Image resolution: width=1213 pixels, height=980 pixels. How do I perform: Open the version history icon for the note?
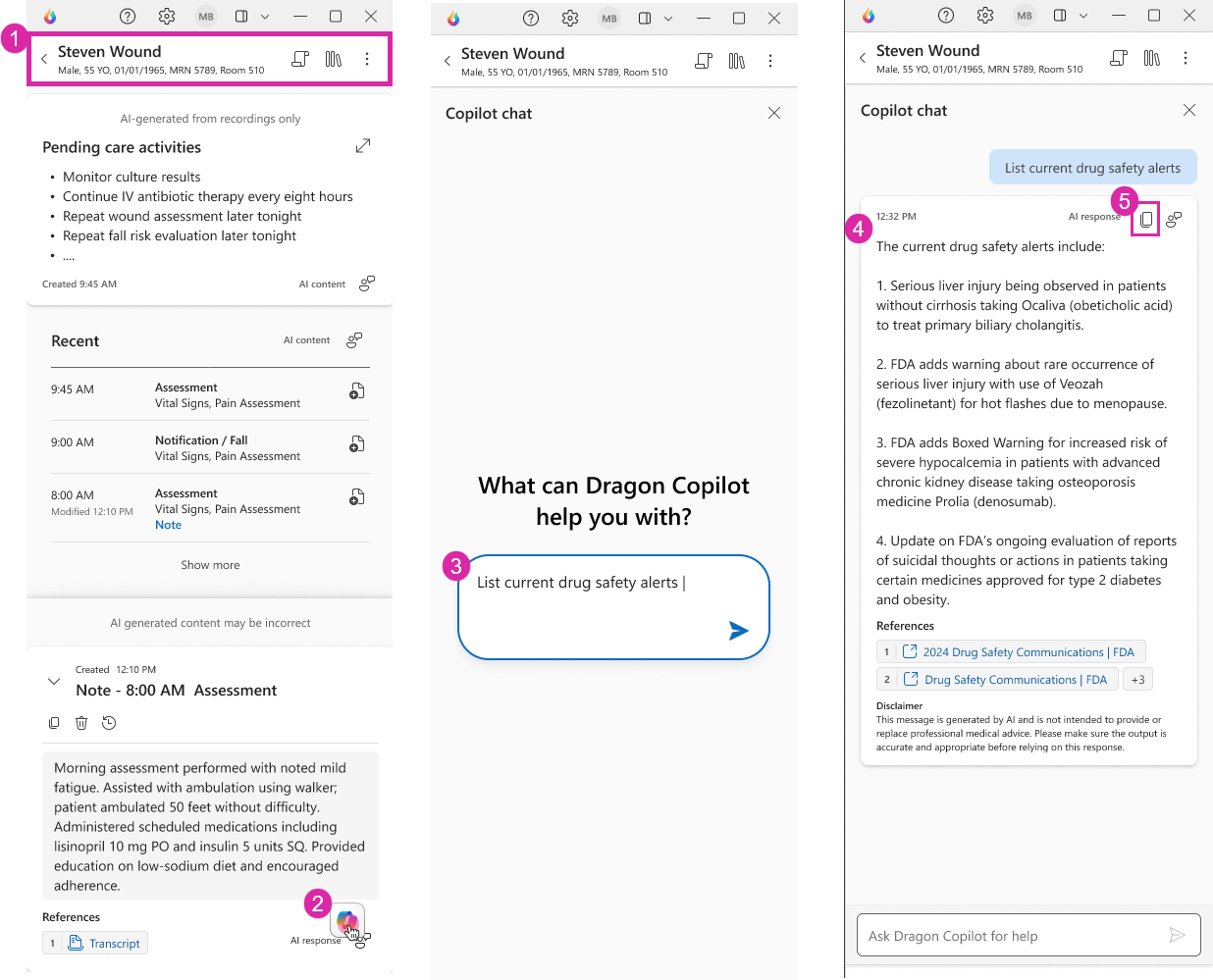coord(109,723)
